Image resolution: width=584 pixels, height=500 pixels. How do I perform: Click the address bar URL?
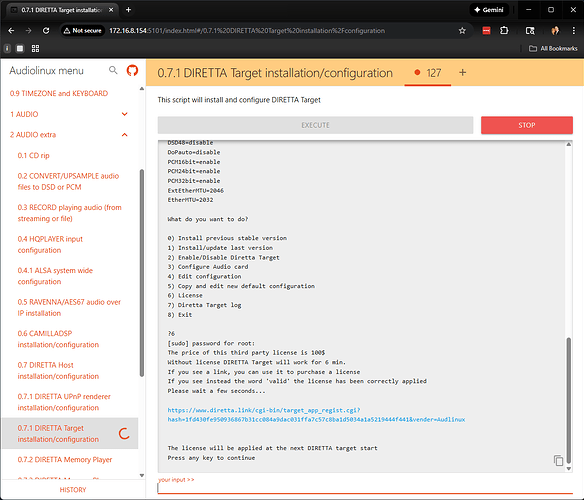pyautogui.click(x=247, y=31)
